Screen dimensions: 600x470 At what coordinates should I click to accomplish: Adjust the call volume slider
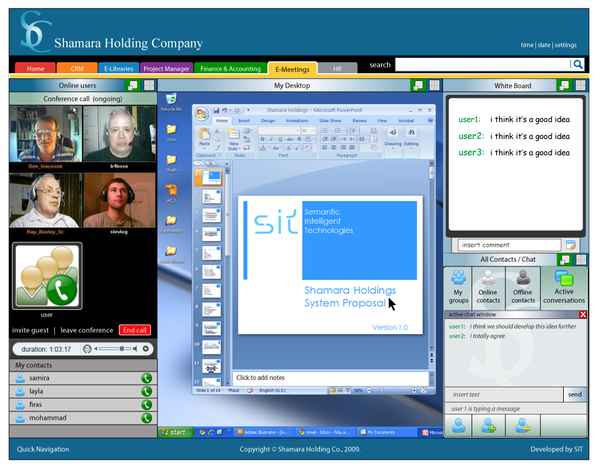(x=114, y=349)
